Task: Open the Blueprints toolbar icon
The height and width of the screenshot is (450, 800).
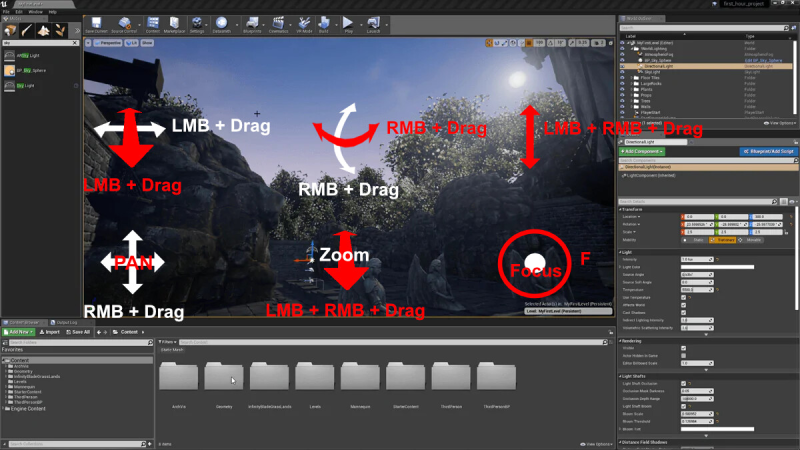Action: coord(252,24)
